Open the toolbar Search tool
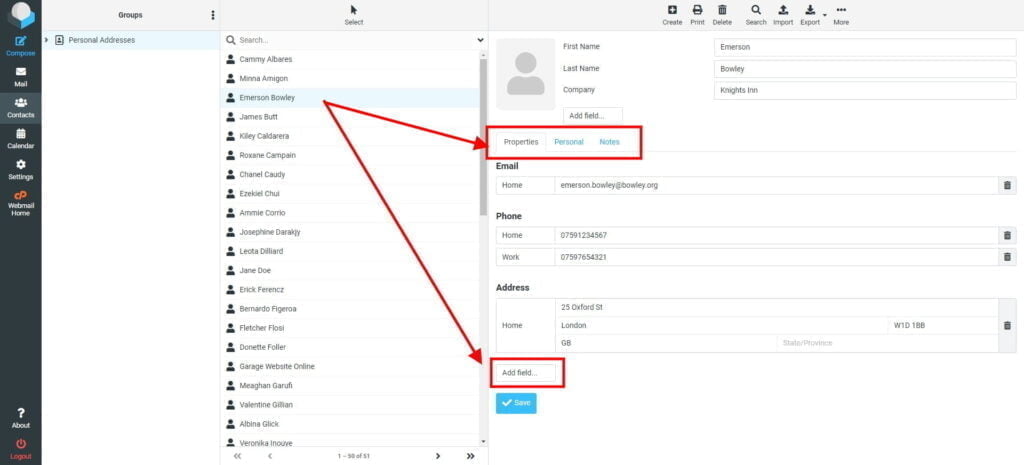Image resolution: width=1024 pixels, height=465 pixels. 756,15
